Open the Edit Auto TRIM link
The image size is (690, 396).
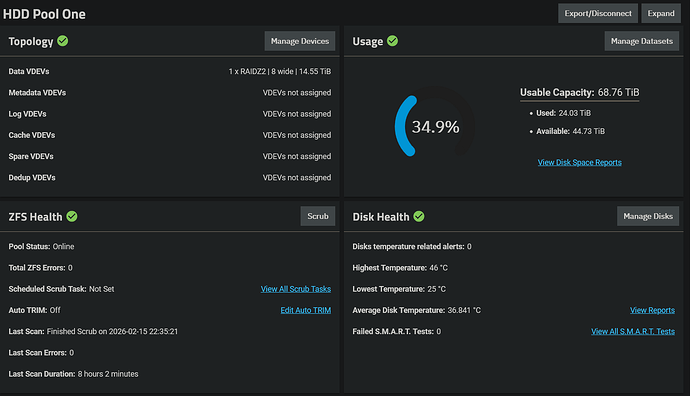306,310
